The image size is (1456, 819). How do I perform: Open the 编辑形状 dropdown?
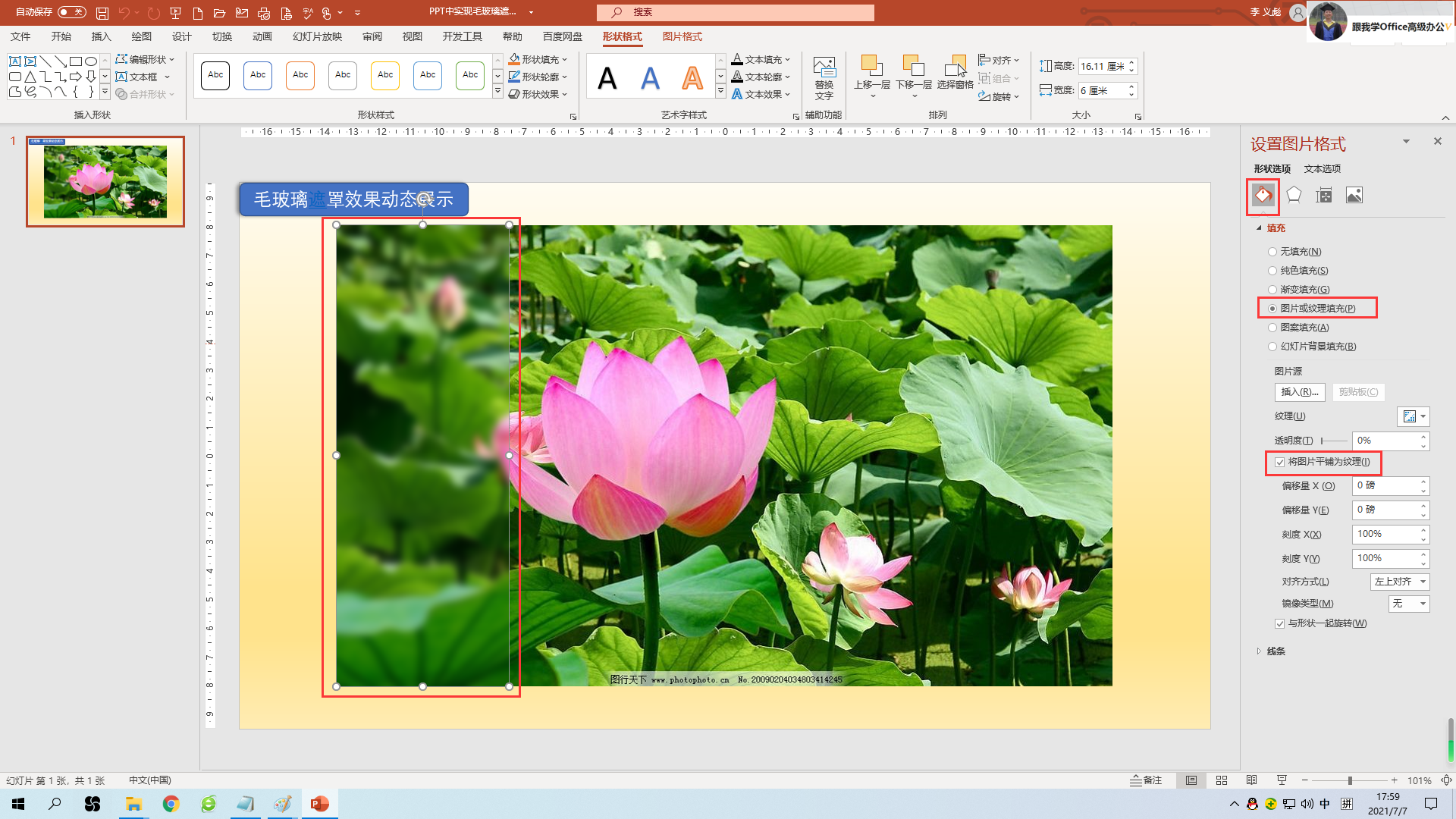point(145,59)
